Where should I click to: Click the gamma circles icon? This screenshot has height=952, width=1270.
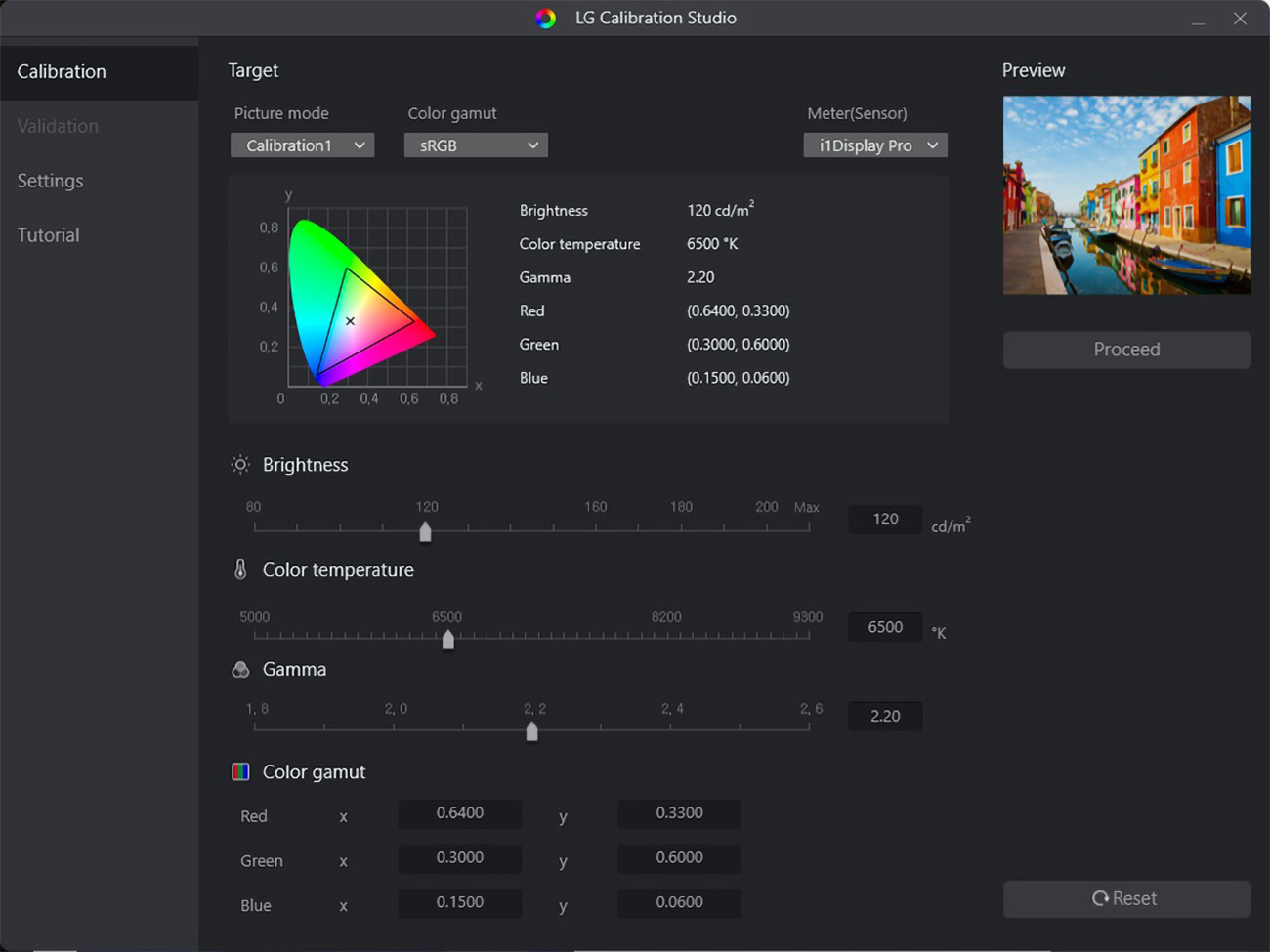tap(240, 669)
